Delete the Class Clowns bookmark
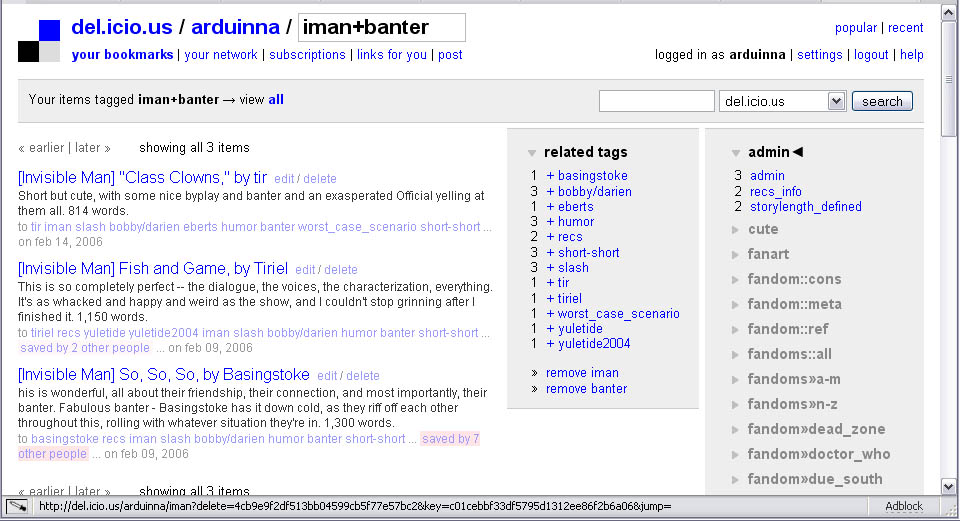Viewport: 960px width, 521px height. click(320, 179)
